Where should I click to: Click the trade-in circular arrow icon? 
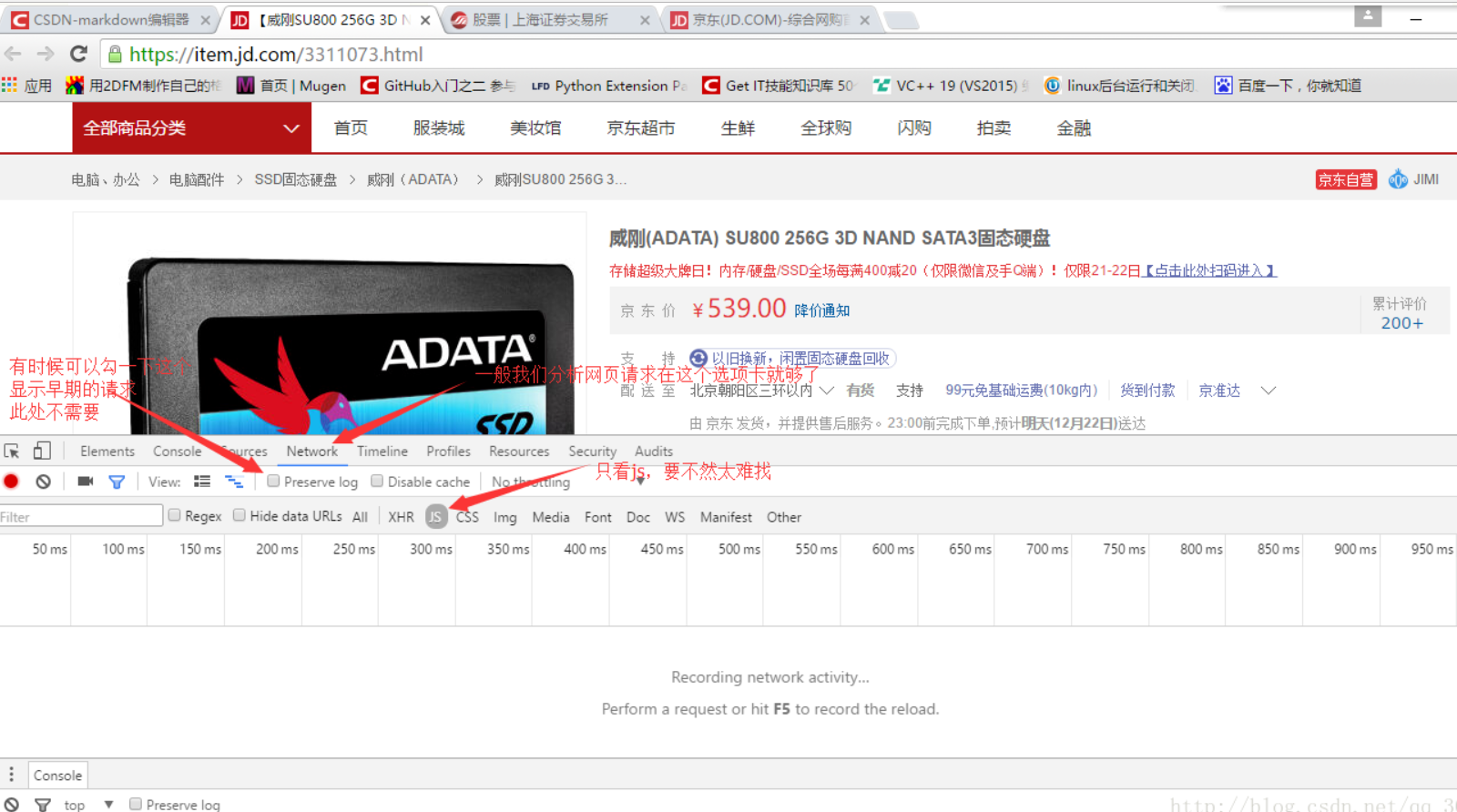698,359
